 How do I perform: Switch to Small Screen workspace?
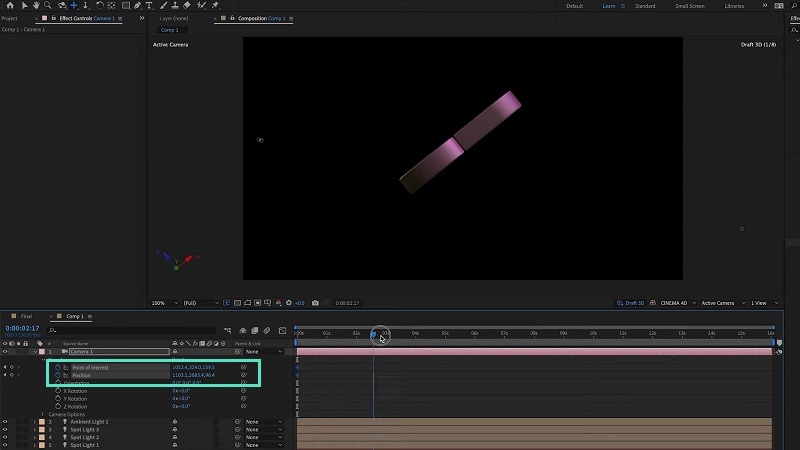[x=689, y=6]
